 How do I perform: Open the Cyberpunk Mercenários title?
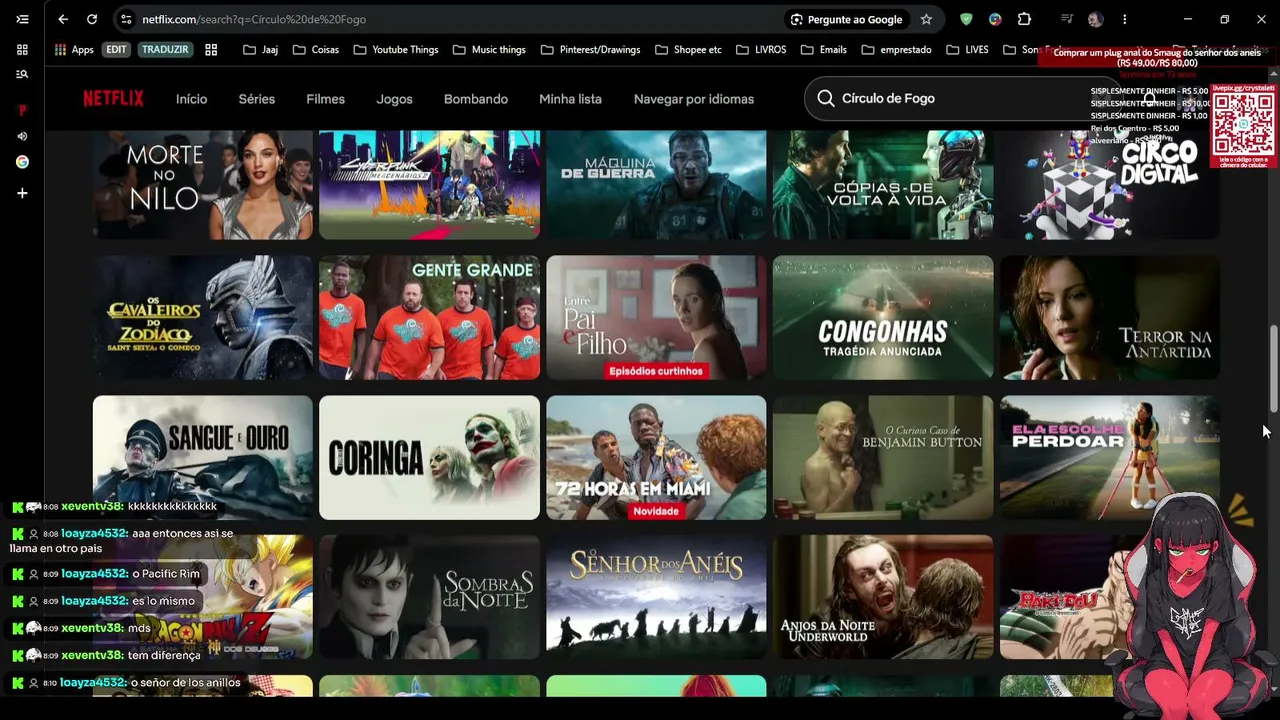pos(429,184)
